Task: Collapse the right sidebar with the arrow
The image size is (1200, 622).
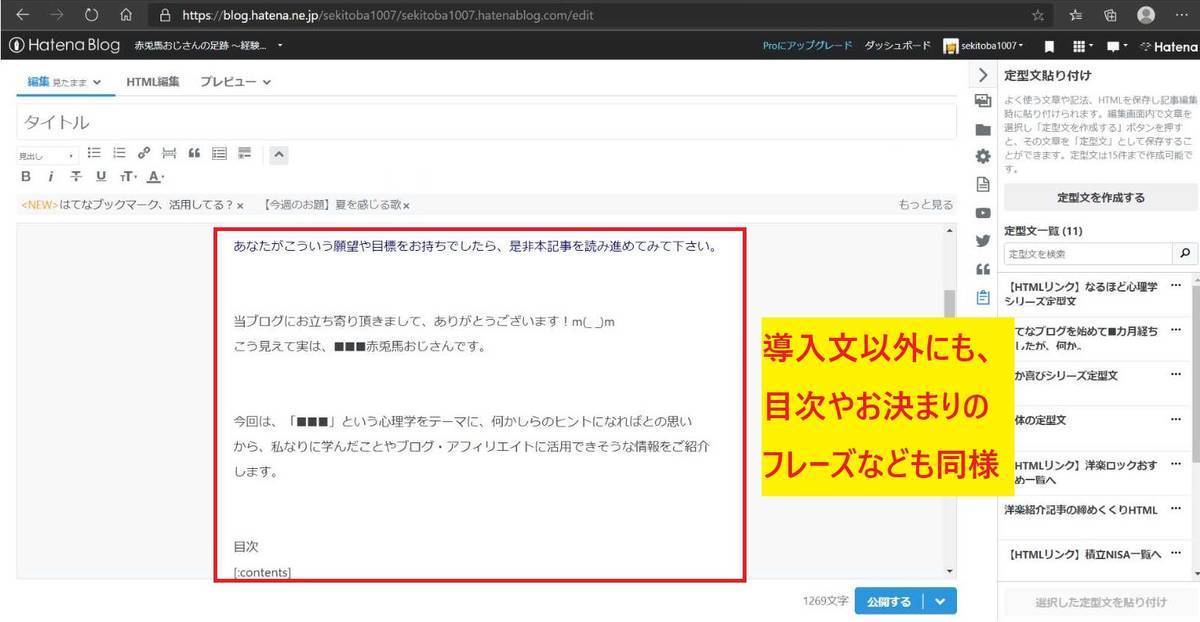Action: coord(982,74)
